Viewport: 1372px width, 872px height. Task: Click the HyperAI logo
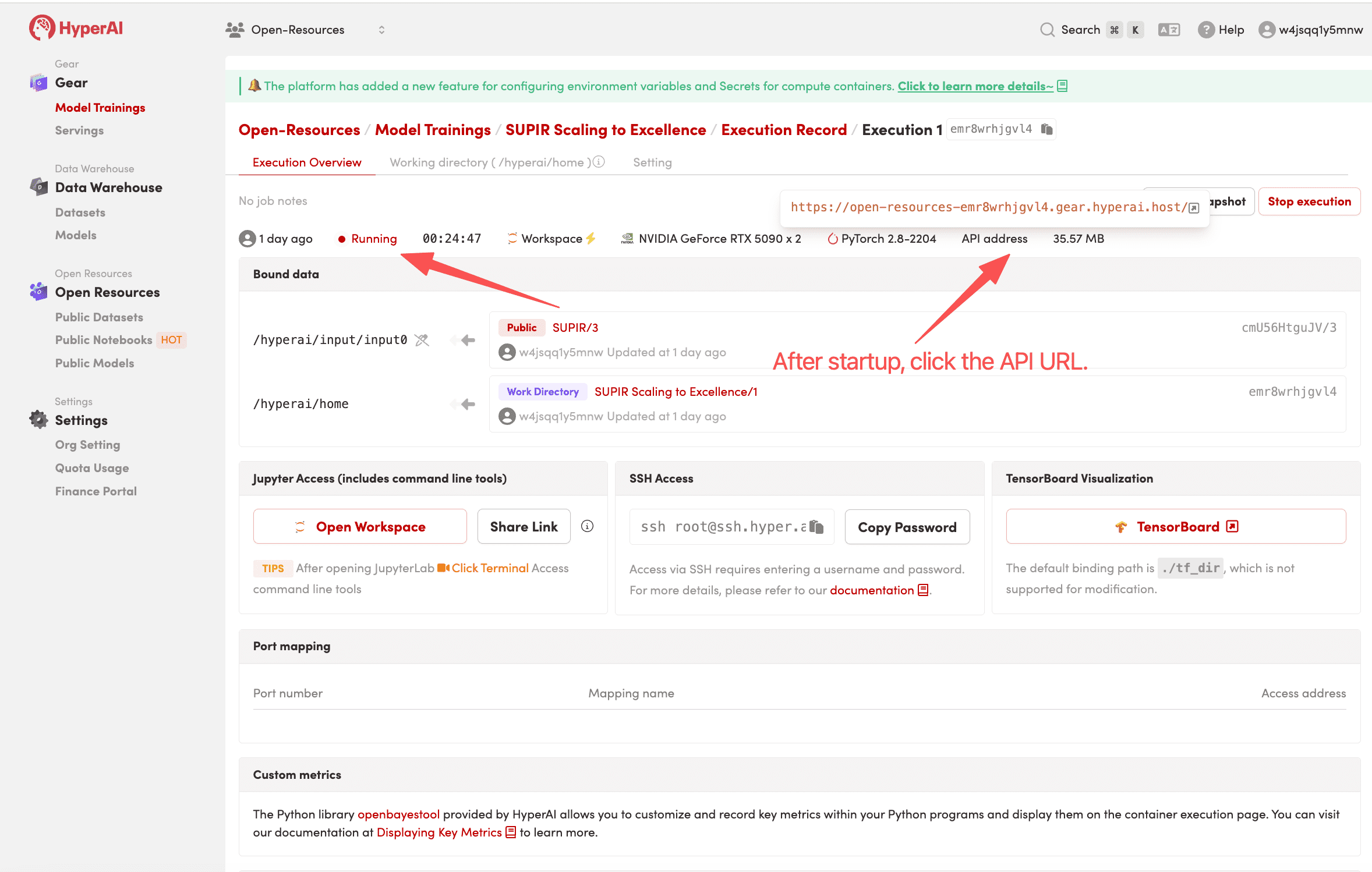(x=76, y=28)
